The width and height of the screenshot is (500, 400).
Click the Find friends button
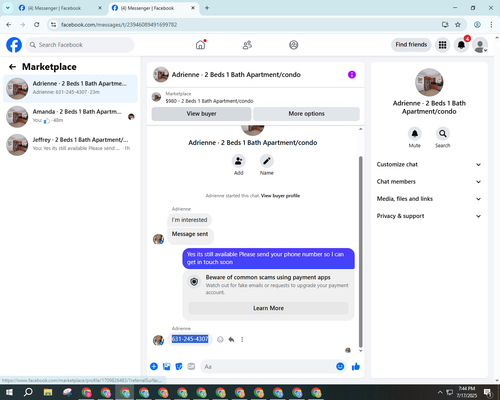pos(411,45)
